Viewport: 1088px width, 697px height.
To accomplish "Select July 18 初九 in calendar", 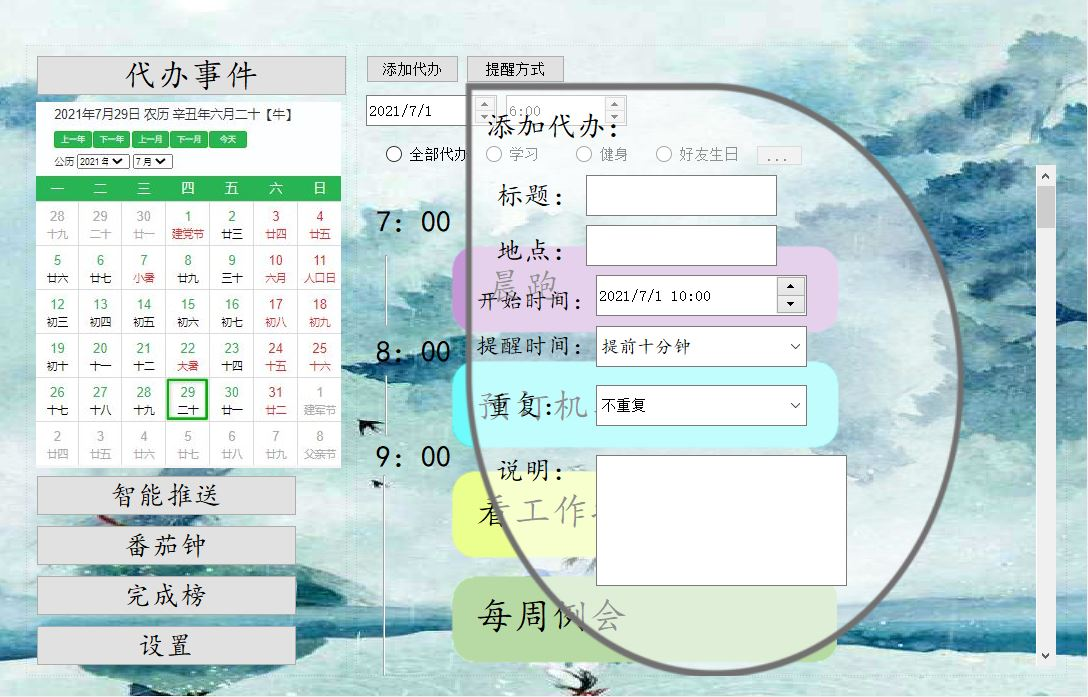I will pyautogui.click(x=319, y=312).
